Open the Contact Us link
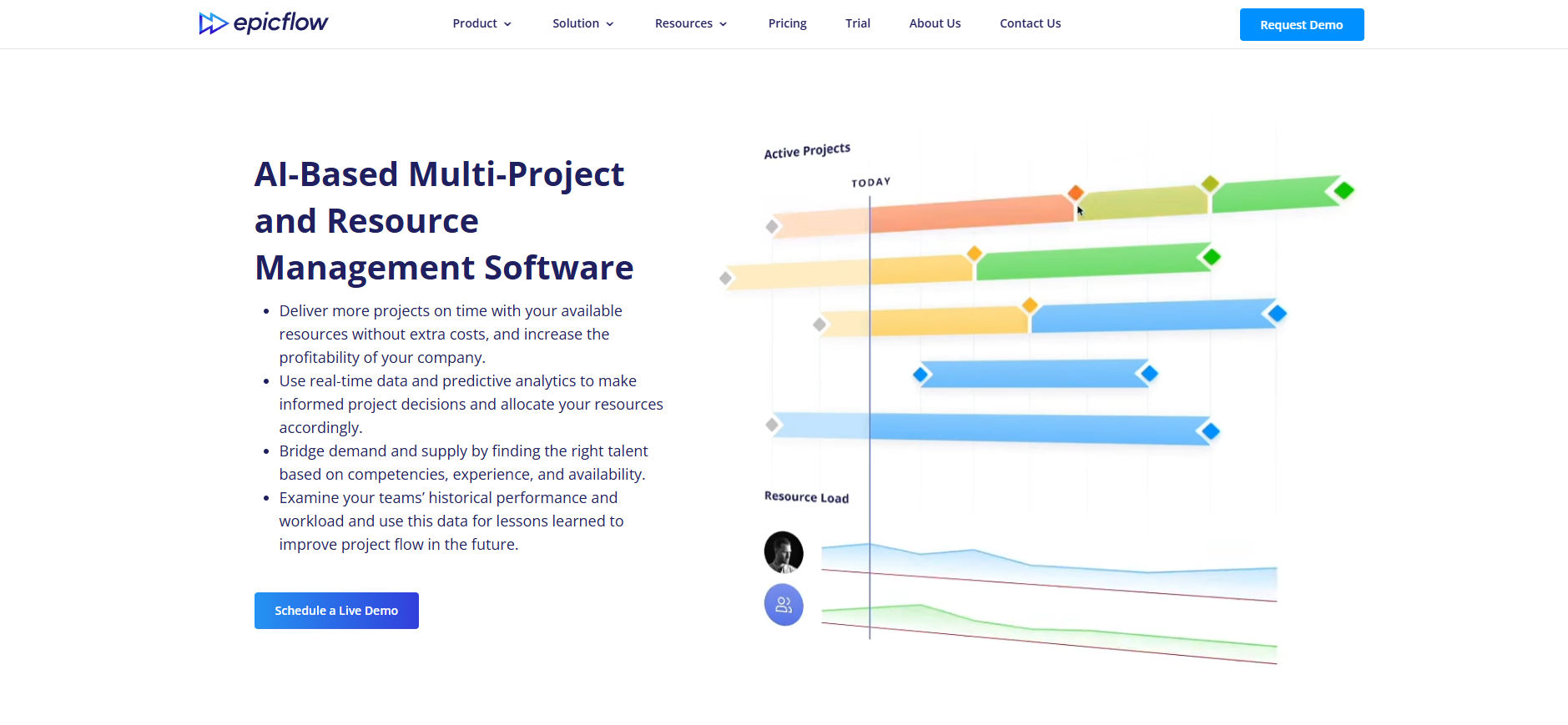 pos(1030,23)
